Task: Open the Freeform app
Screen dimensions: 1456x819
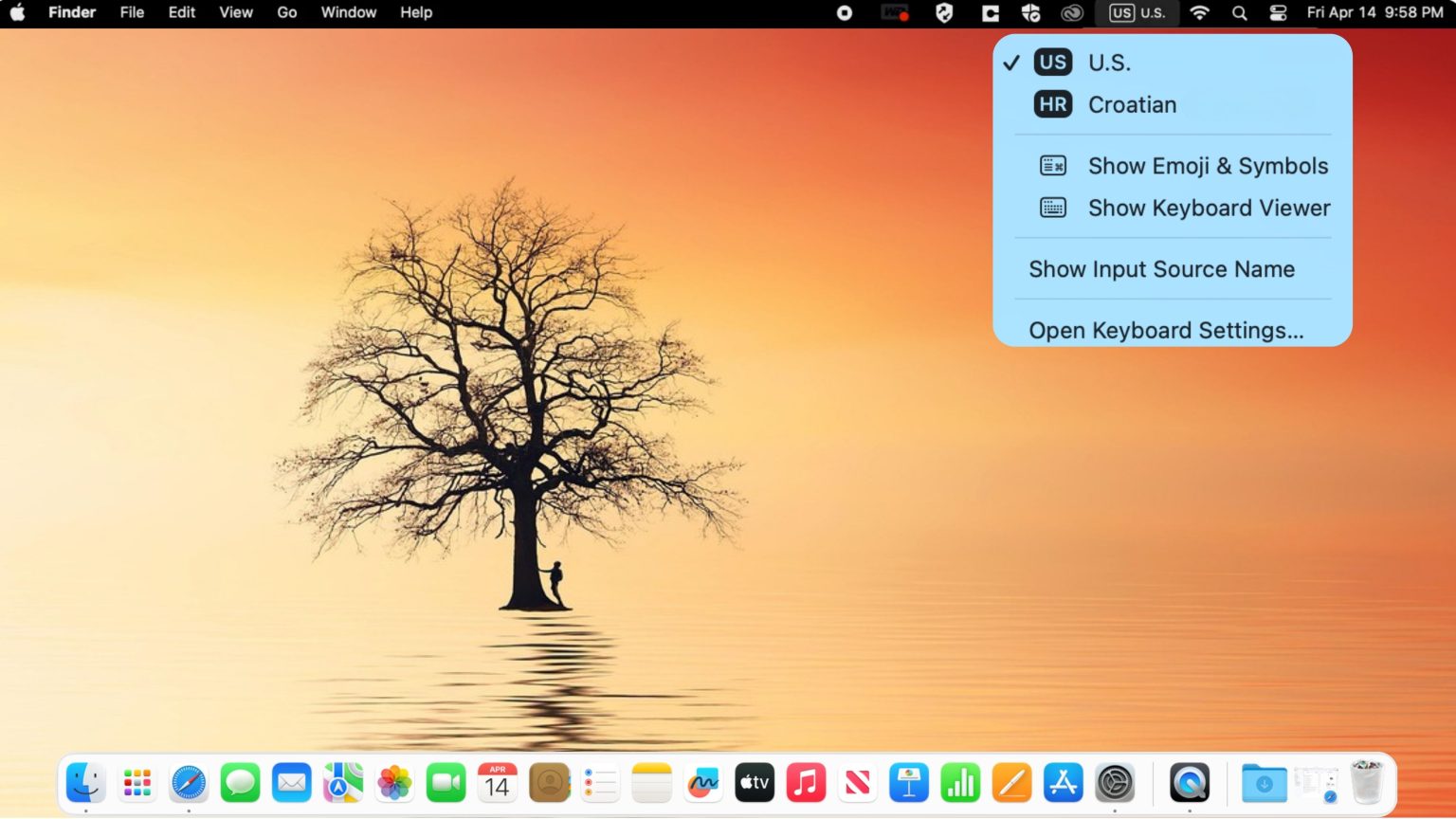Action: click(x=702, y=782)
